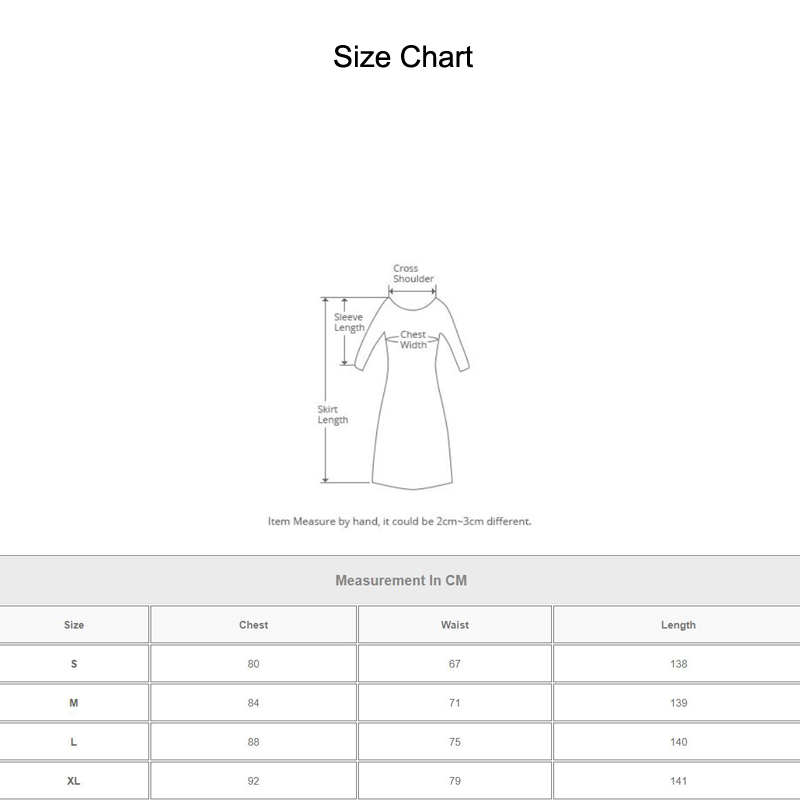Select the Chest column header

click(253, 625)
